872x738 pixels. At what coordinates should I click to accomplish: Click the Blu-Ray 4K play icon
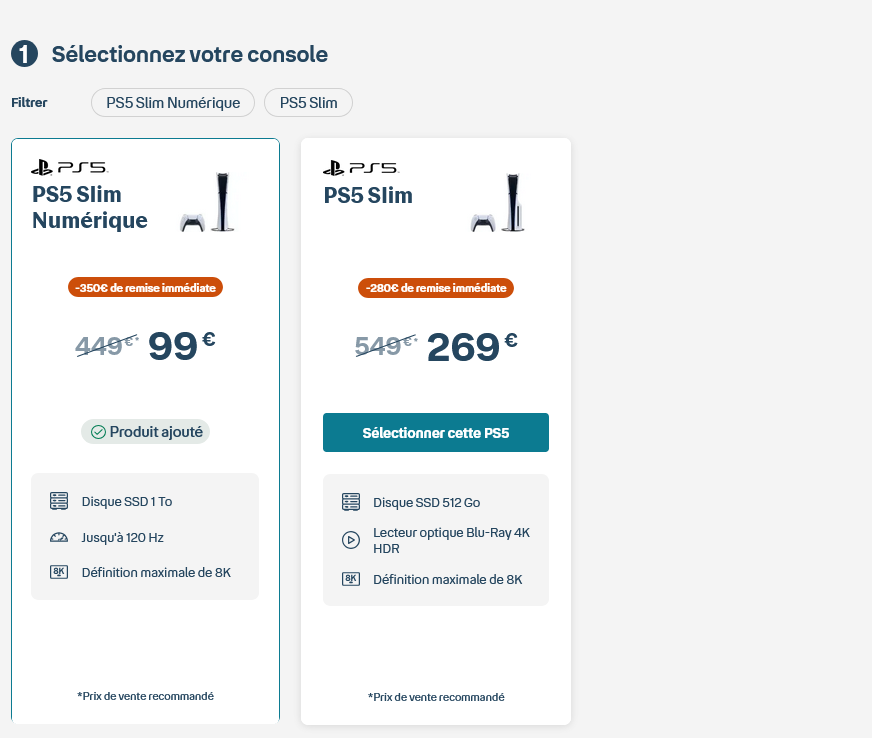pos(350,540)
